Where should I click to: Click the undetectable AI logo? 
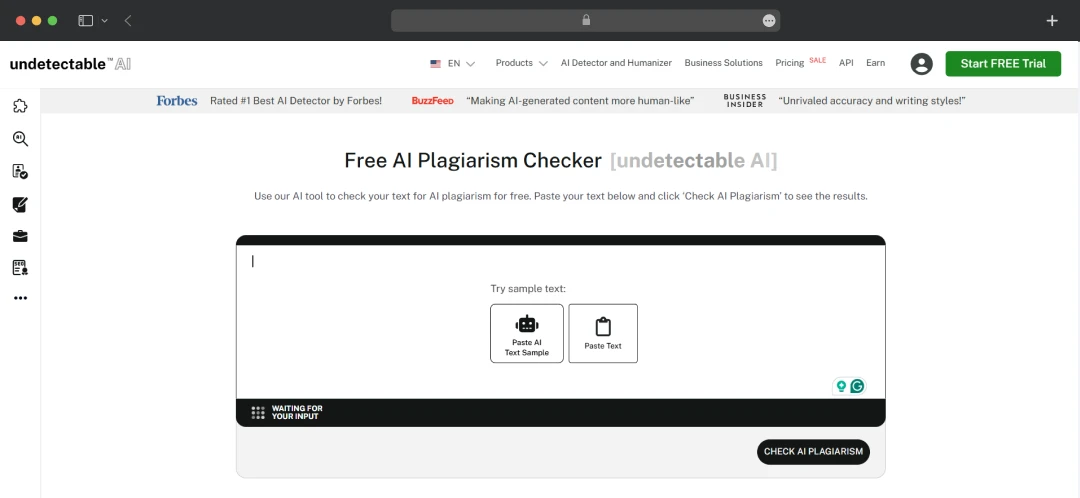(70, 64)
